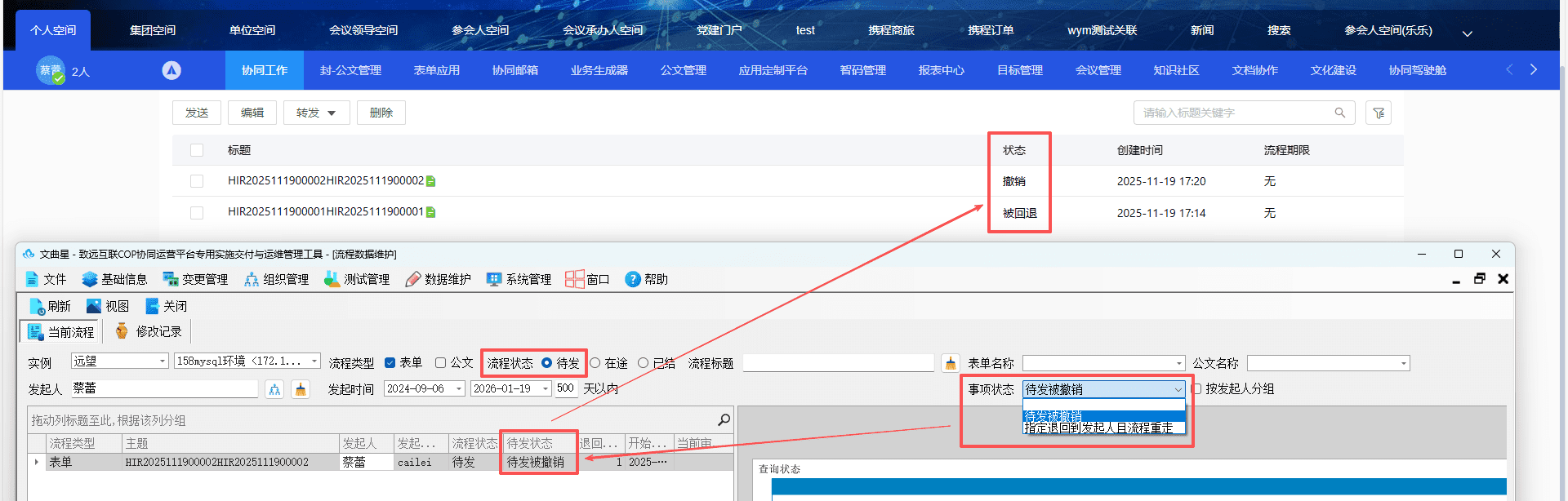This screenshot has width=1568, height=501.
Task: Open the 数据维护 menu
Action: 438,279
